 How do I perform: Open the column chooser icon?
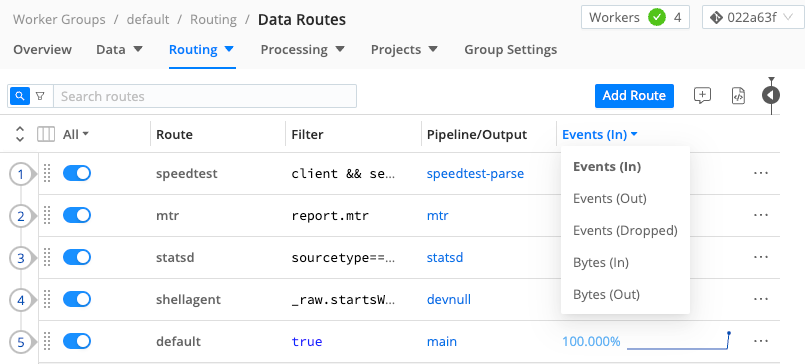tap(46, 135)
